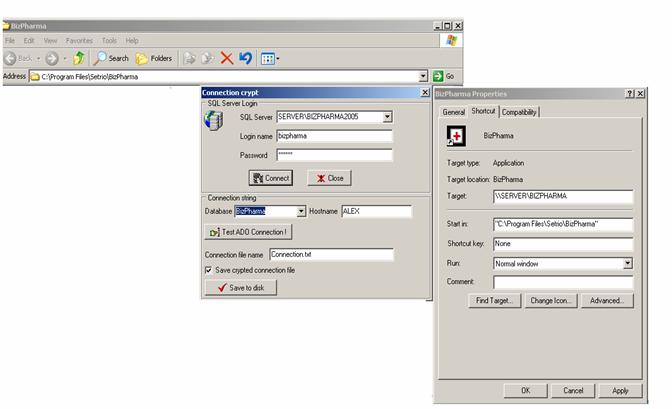The height and width of the screenshot is (409, 672).
Task: Click Find Target button
Action: point(494,301)
